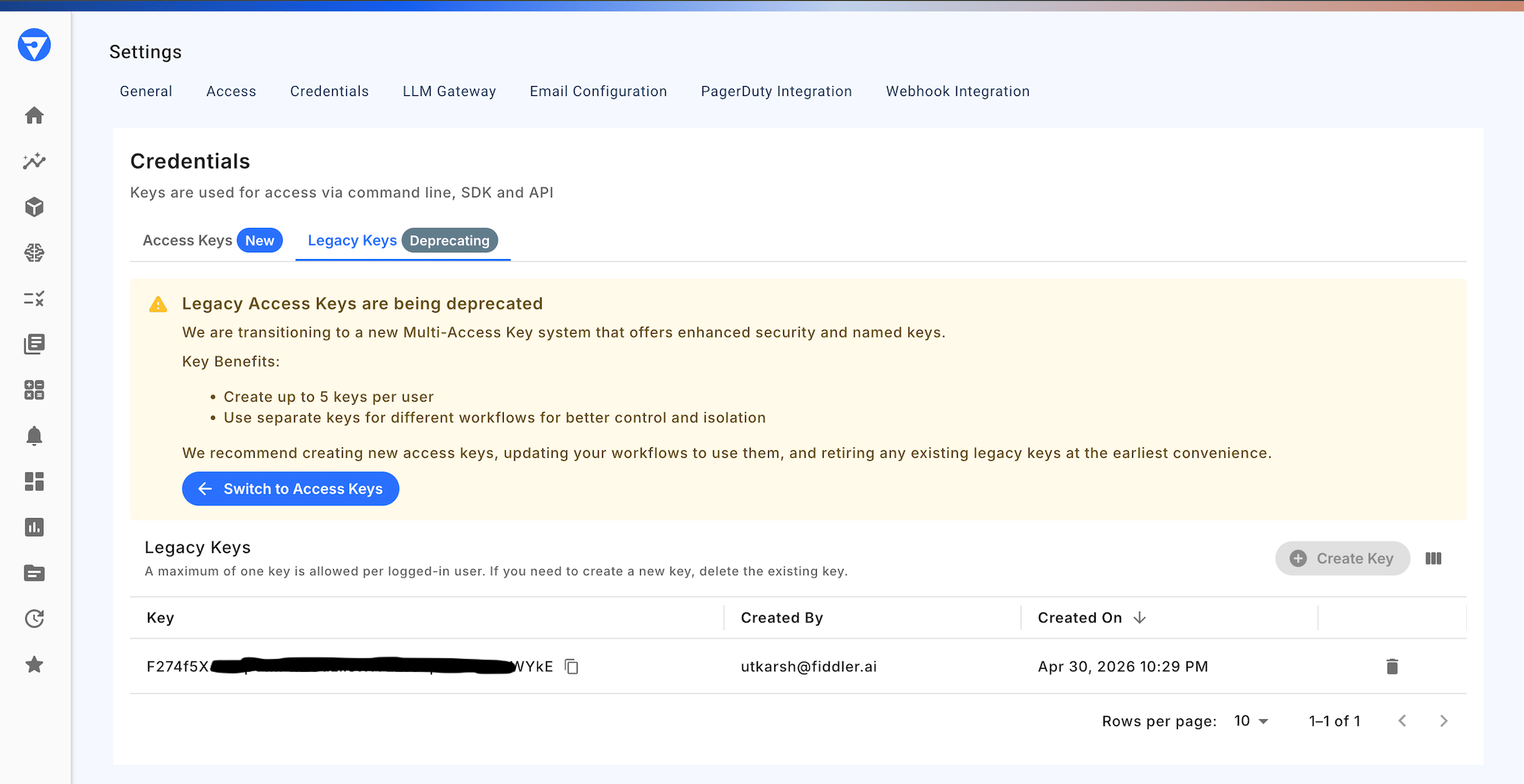1524x784 pixels.
Task: Open the cube sidebar icon
Action: coord(34,206)
